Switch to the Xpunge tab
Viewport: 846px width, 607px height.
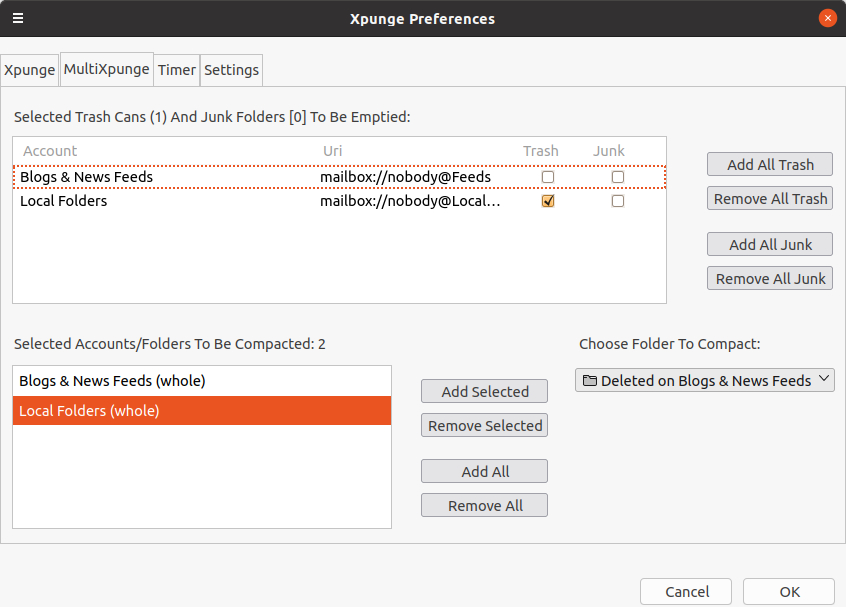pos(29,70)
